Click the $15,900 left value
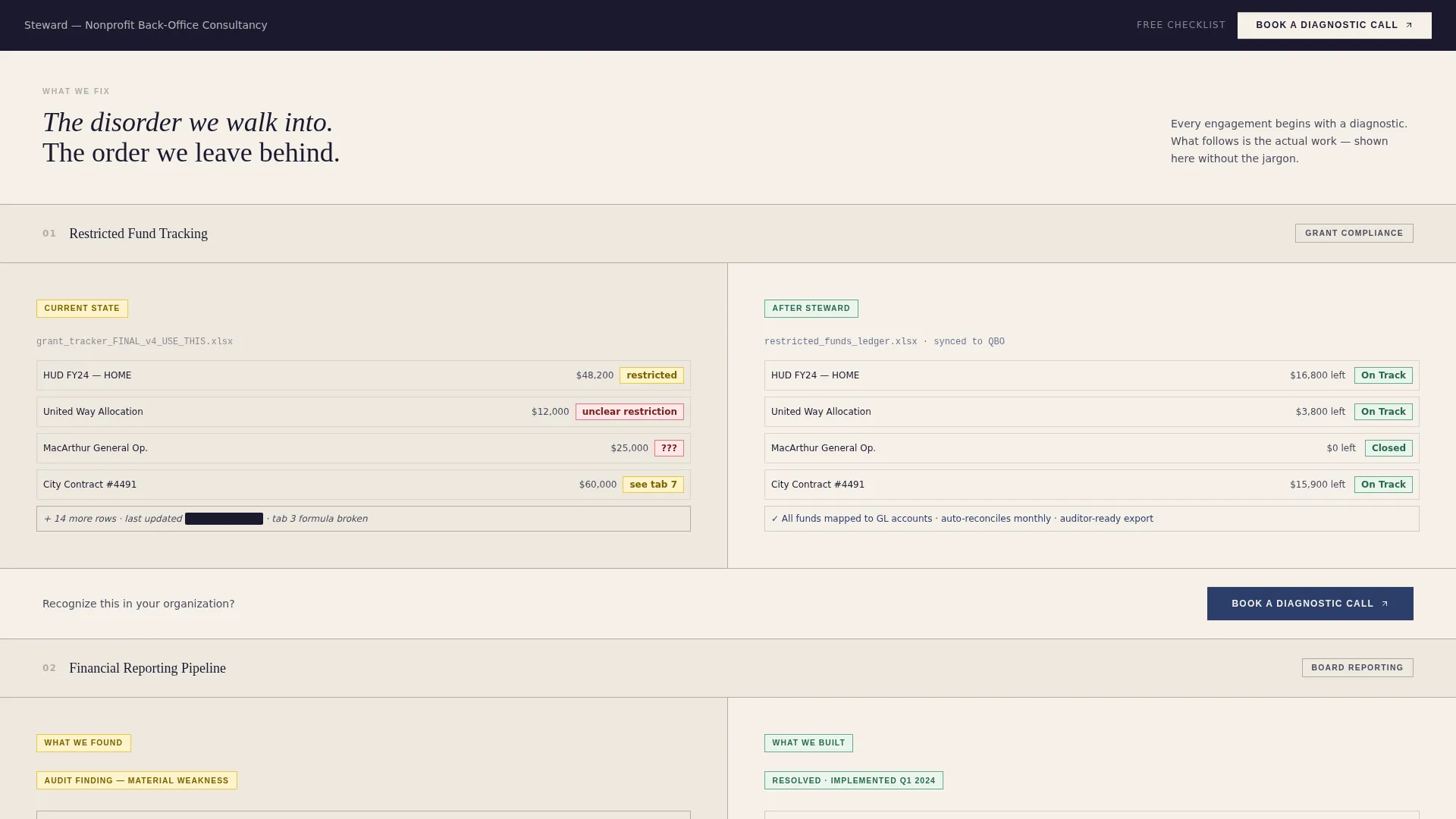The height and width of the screenshot is (819, 1456). pyautogui.click(x=1317, y=485)
